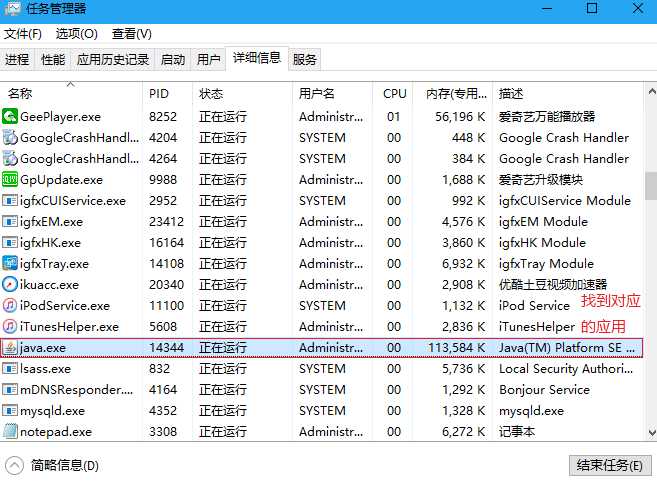Click memory value 113,584 K

point(456,348)
